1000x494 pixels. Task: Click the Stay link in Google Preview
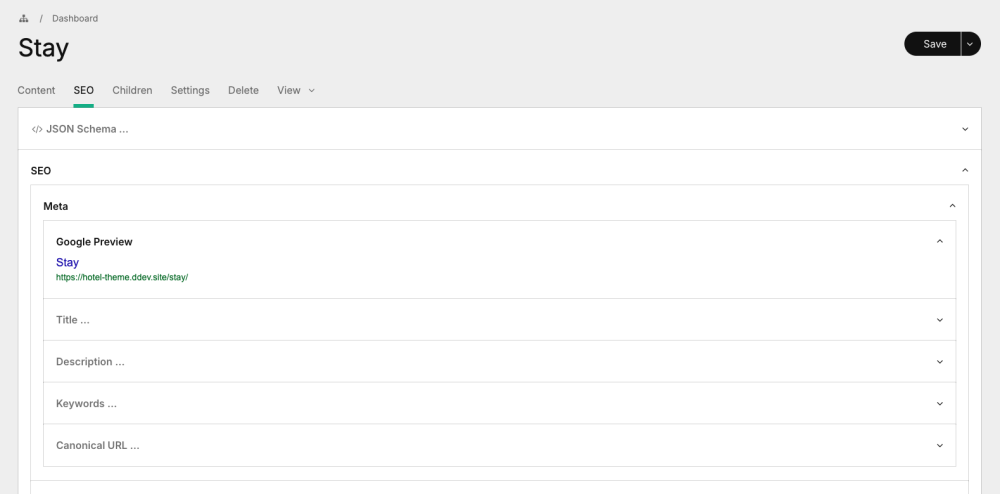pos(67,263)
